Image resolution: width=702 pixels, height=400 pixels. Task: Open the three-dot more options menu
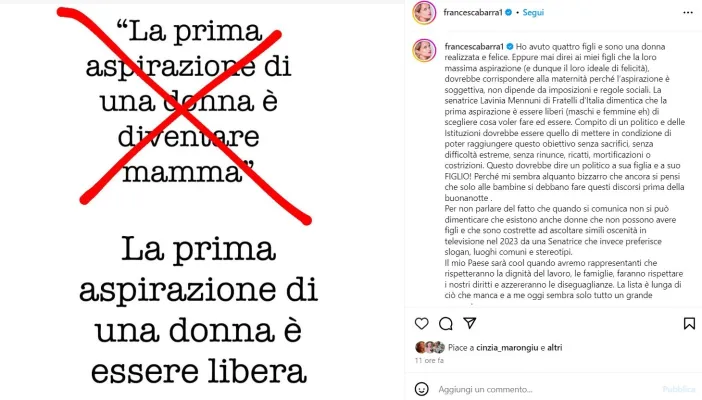coord(688,13)
